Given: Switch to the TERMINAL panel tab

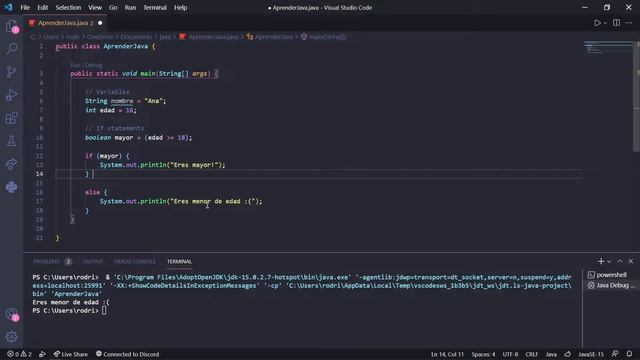Looking at the screenshot, I should pos(179,261).
